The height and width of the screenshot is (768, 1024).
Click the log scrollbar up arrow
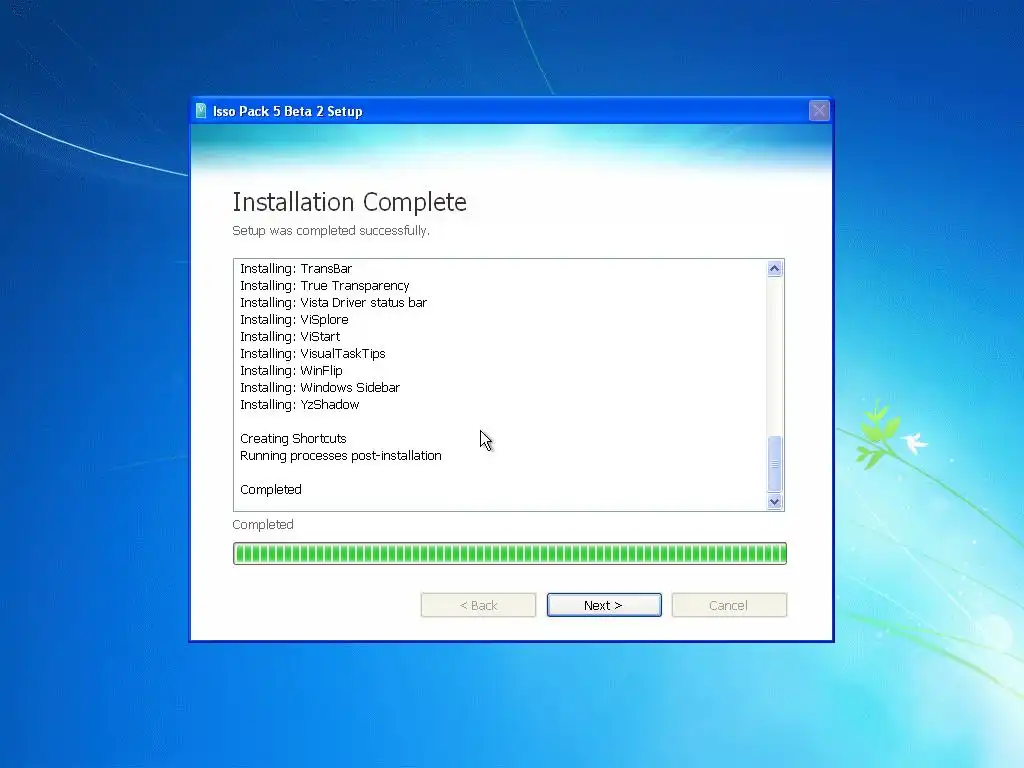click(775, 268)
